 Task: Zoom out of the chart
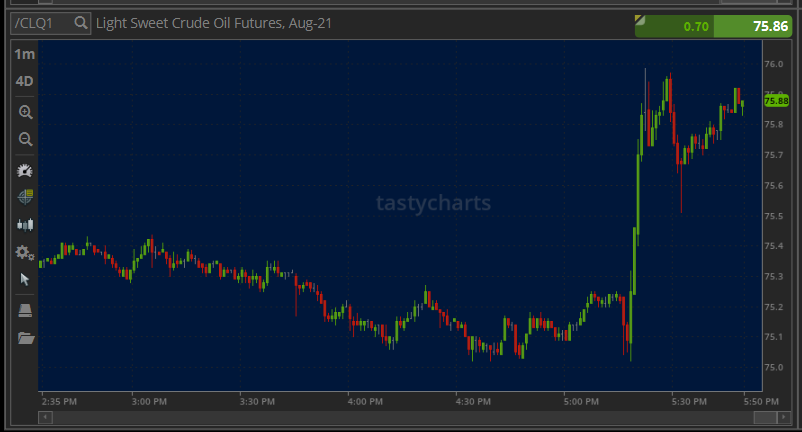coord(25,139)
